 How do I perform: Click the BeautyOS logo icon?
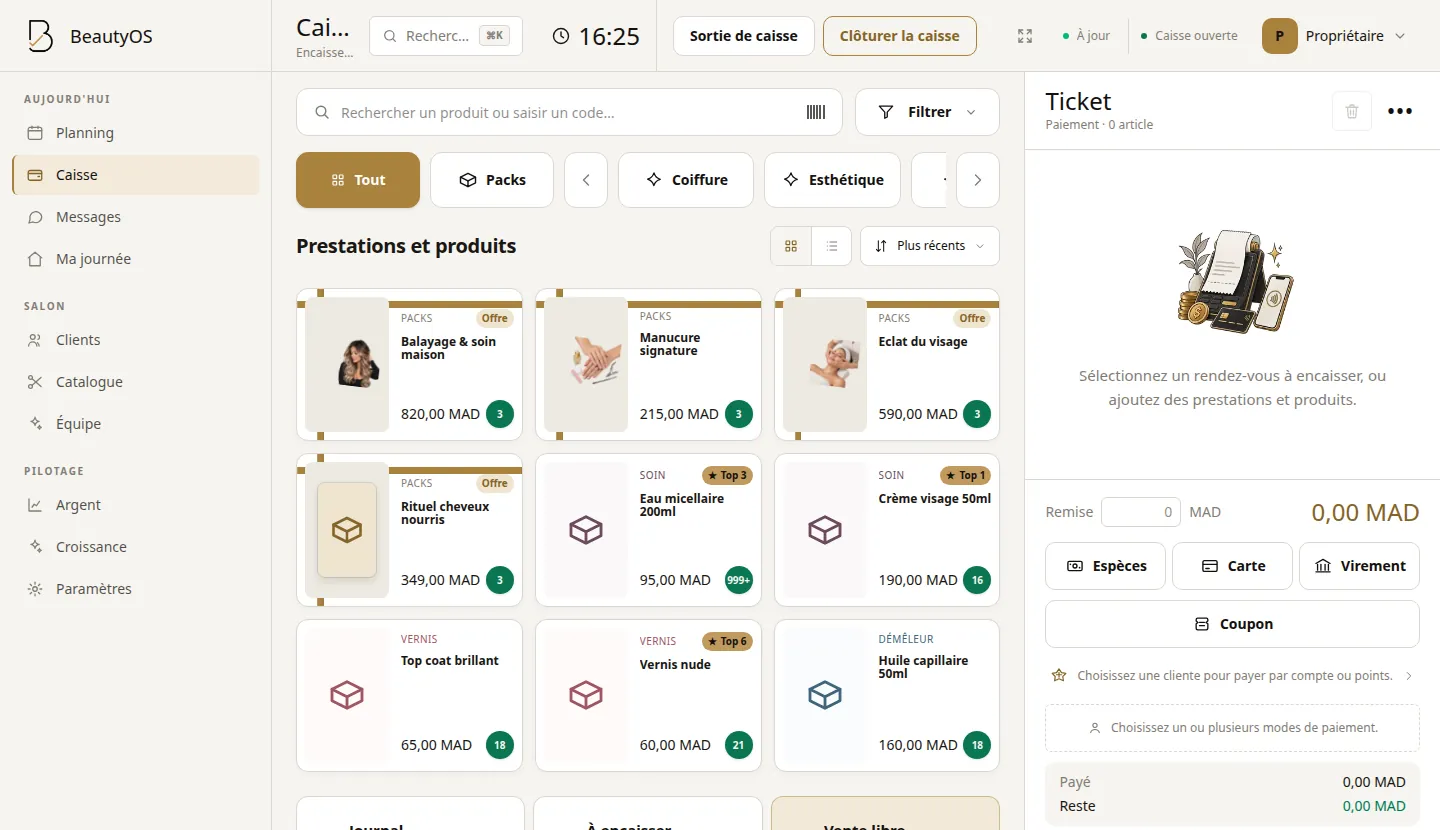tap(40, 36)
